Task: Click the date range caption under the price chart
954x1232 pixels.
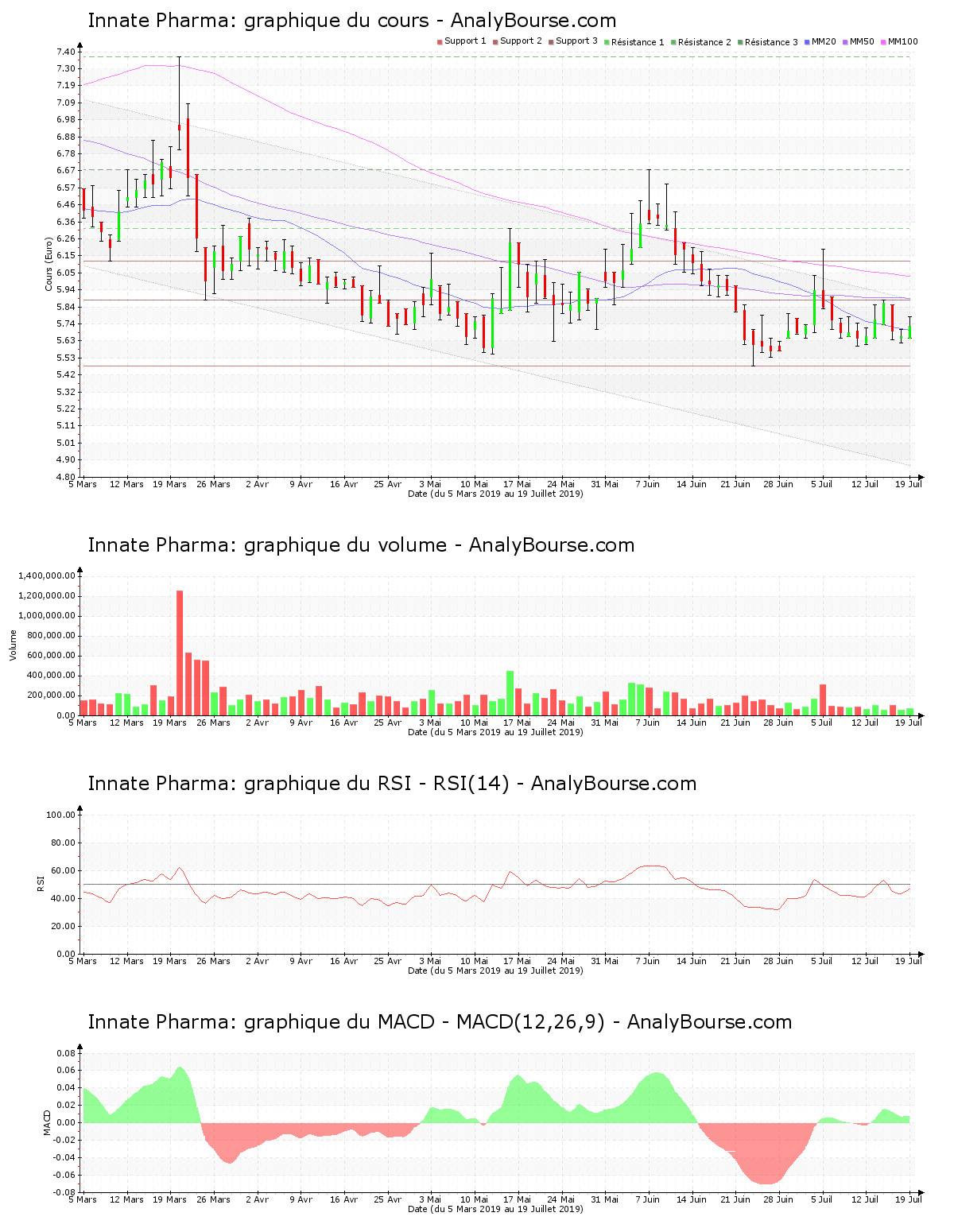Action: coord(495,494)
